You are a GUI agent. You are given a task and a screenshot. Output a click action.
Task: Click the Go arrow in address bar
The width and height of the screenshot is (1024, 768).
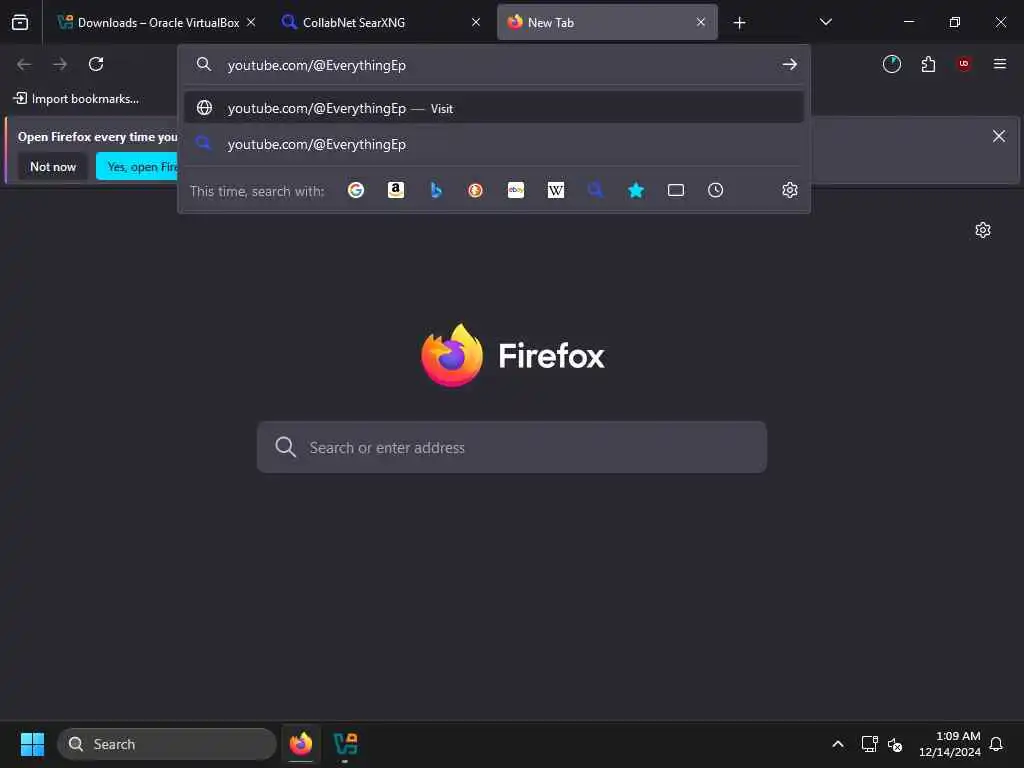click(x=790, y=65)
